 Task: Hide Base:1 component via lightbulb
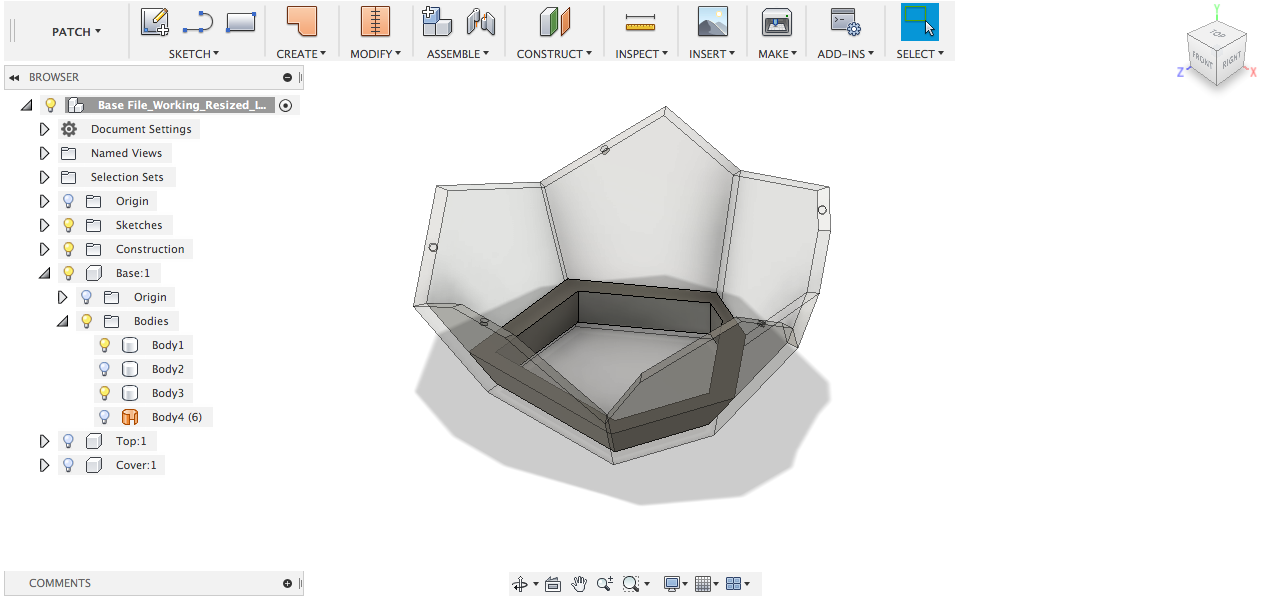pyautogui.click(x=68, y=273)
